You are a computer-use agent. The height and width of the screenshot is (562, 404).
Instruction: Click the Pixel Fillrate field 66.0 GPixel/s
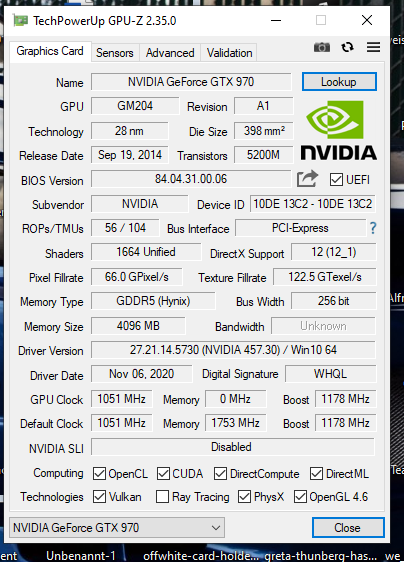(137, 277)
